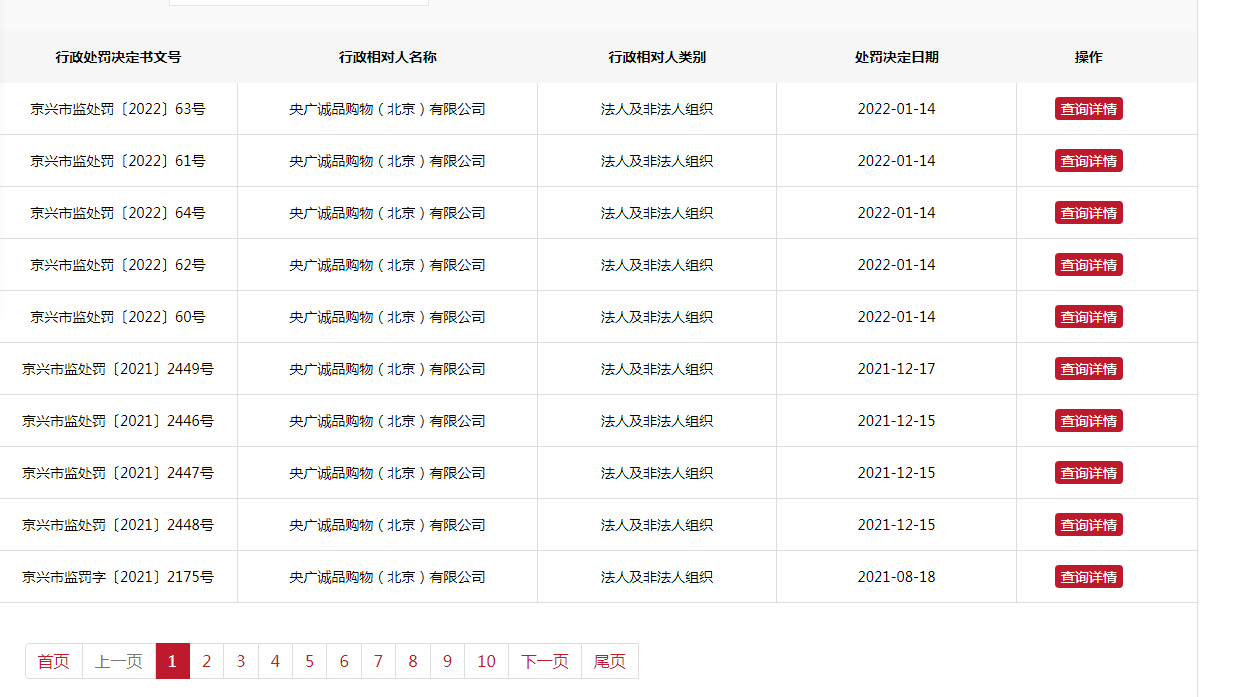The image size is (1239, 697).
Task: Select text 京兴市监处罚〔2021〕2446号
Action: (x=118, y=421)
